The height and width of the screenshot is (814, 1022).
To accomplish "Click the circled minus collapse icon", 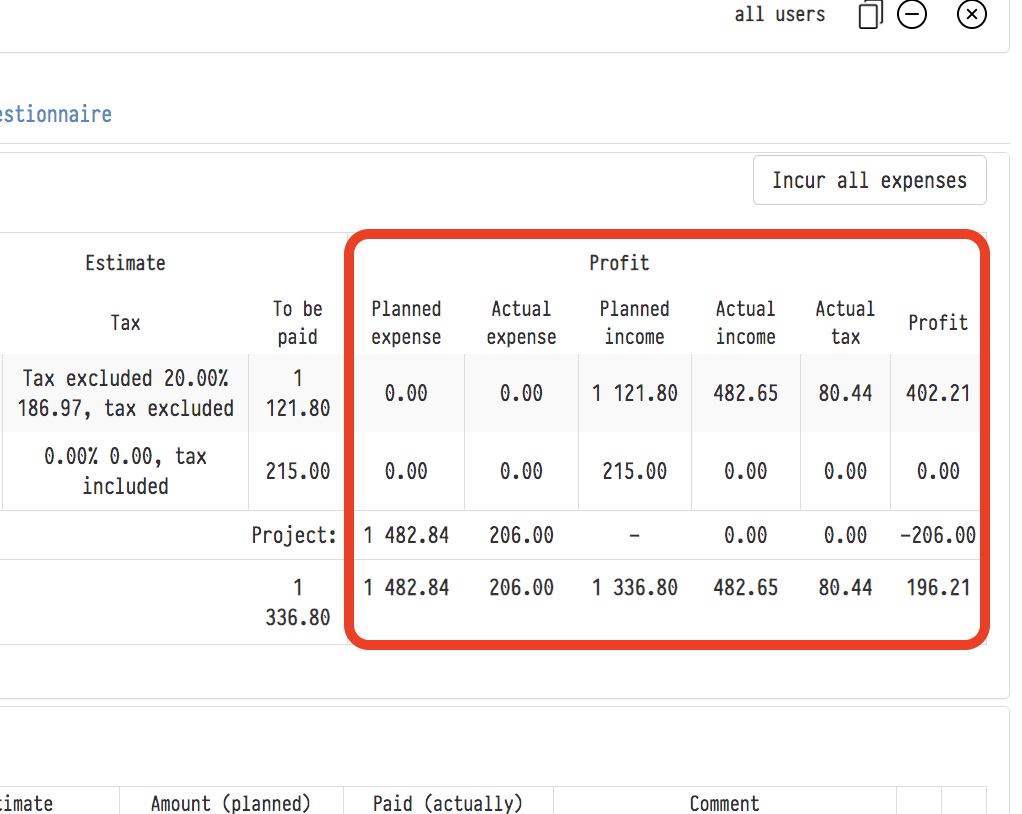I will [912, 15].
